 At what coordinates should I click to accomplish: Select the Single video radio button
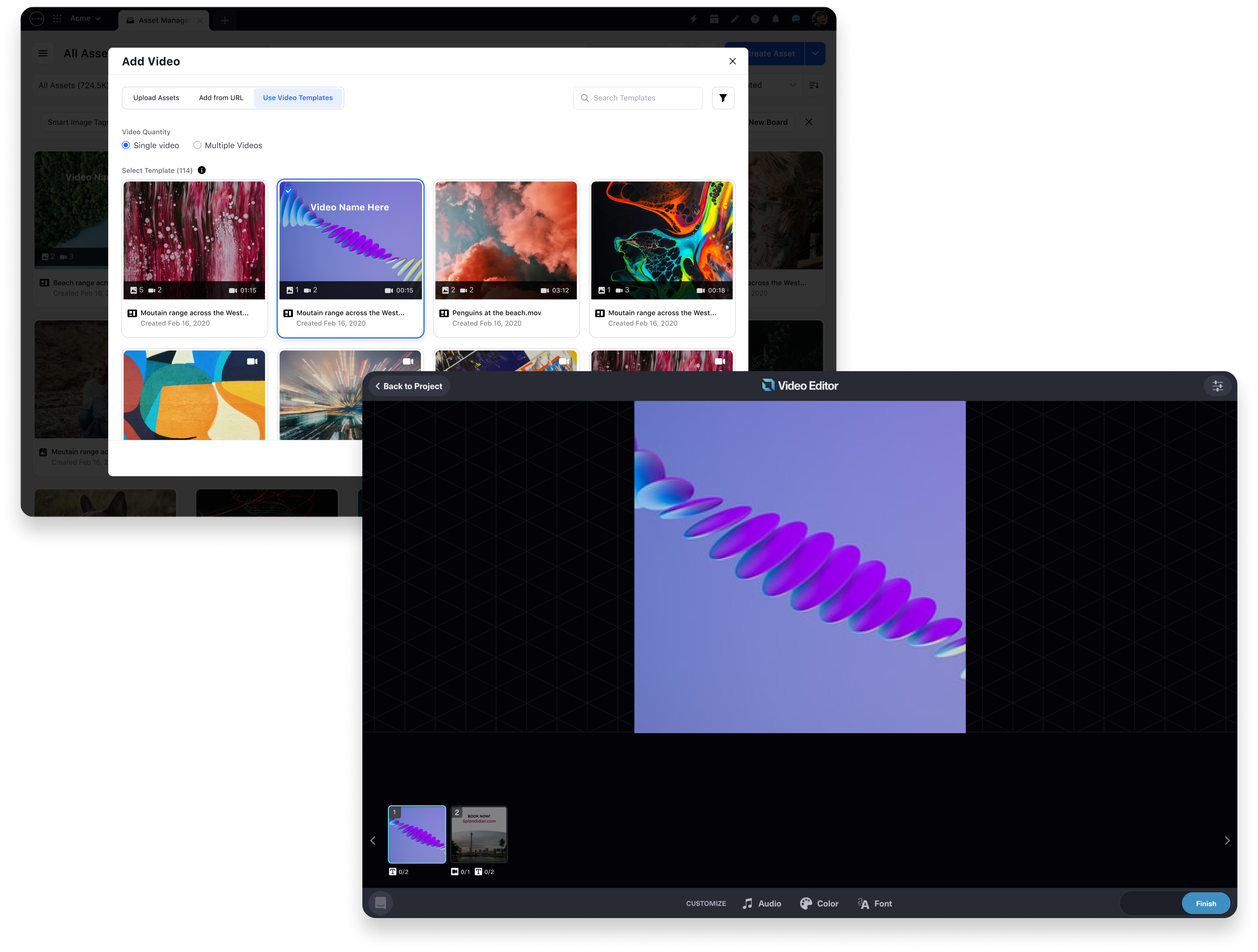tap(126, 146)
